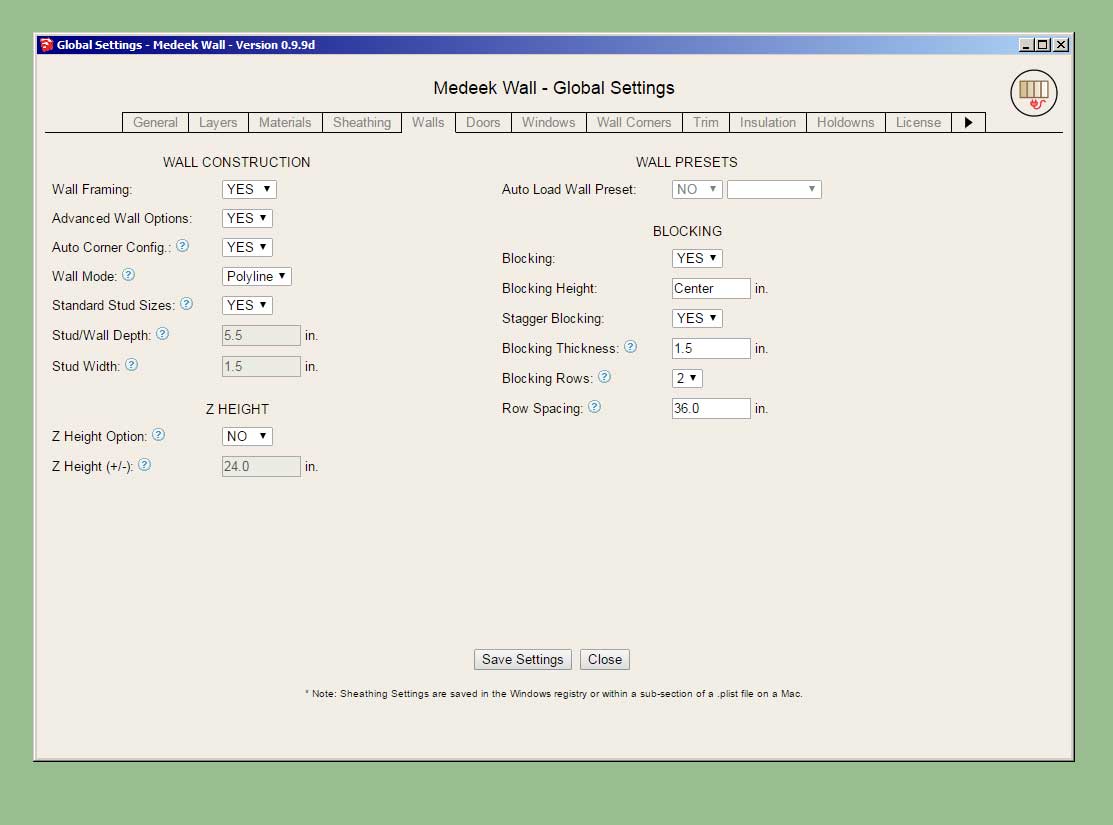
Task: Change the Stagger Blocking dropdown
Action: tap(697, 318)
